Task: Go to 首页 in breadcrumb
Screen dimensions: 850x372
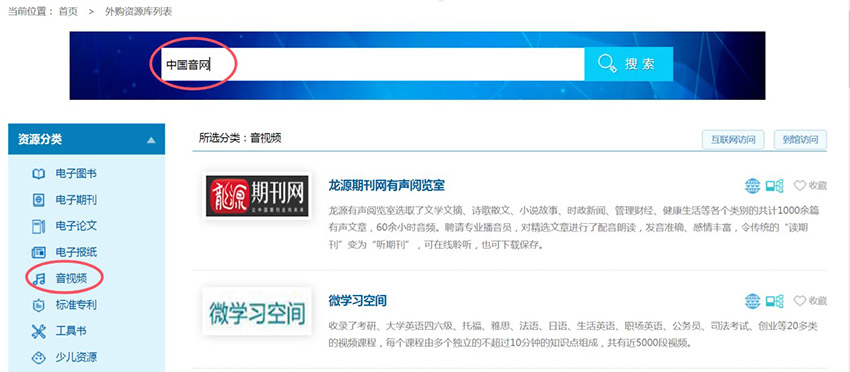Action: 68,11
